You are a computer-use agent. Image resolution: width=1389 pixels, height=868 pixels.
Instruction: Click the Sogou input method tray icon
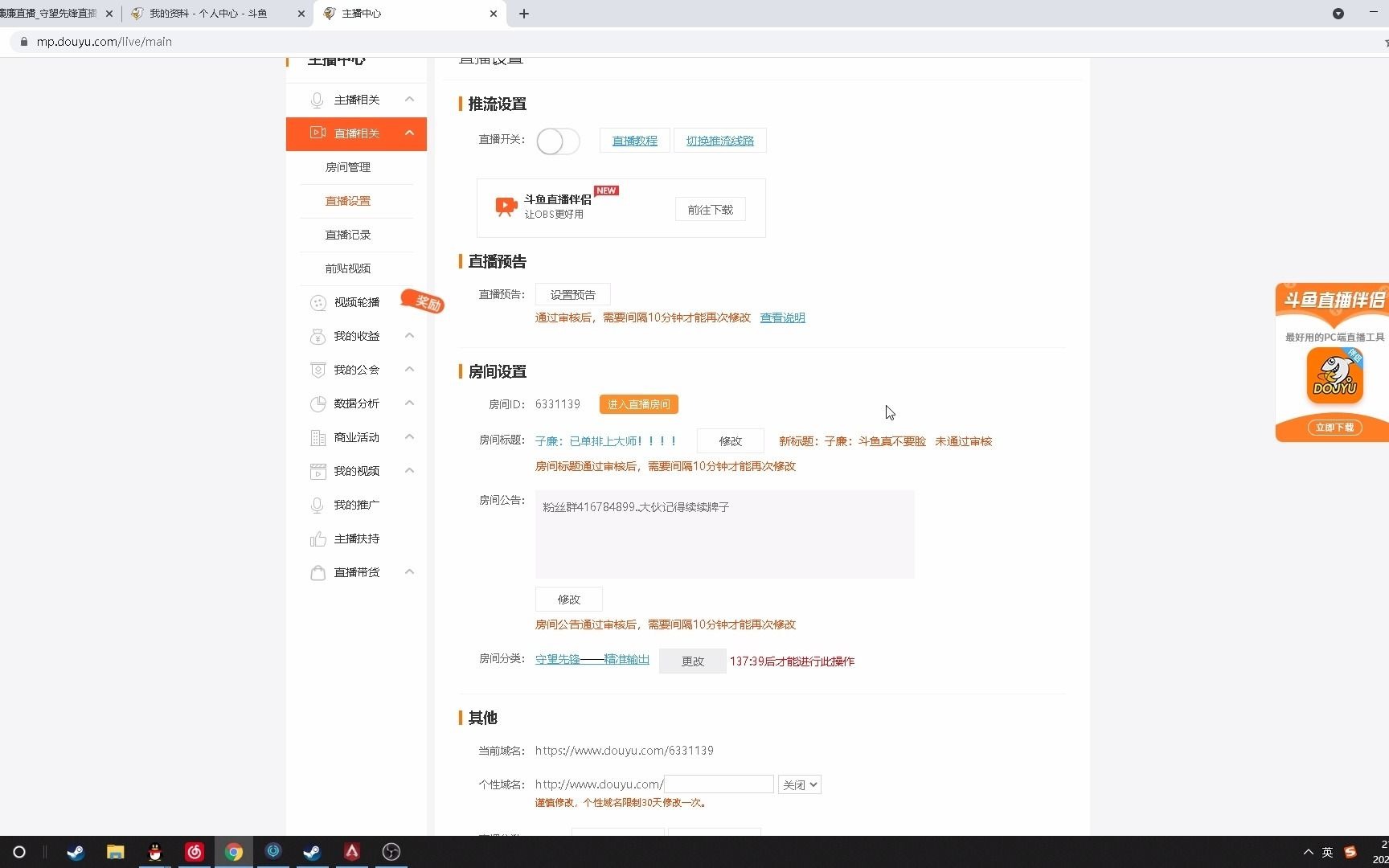pos(1350,852)
